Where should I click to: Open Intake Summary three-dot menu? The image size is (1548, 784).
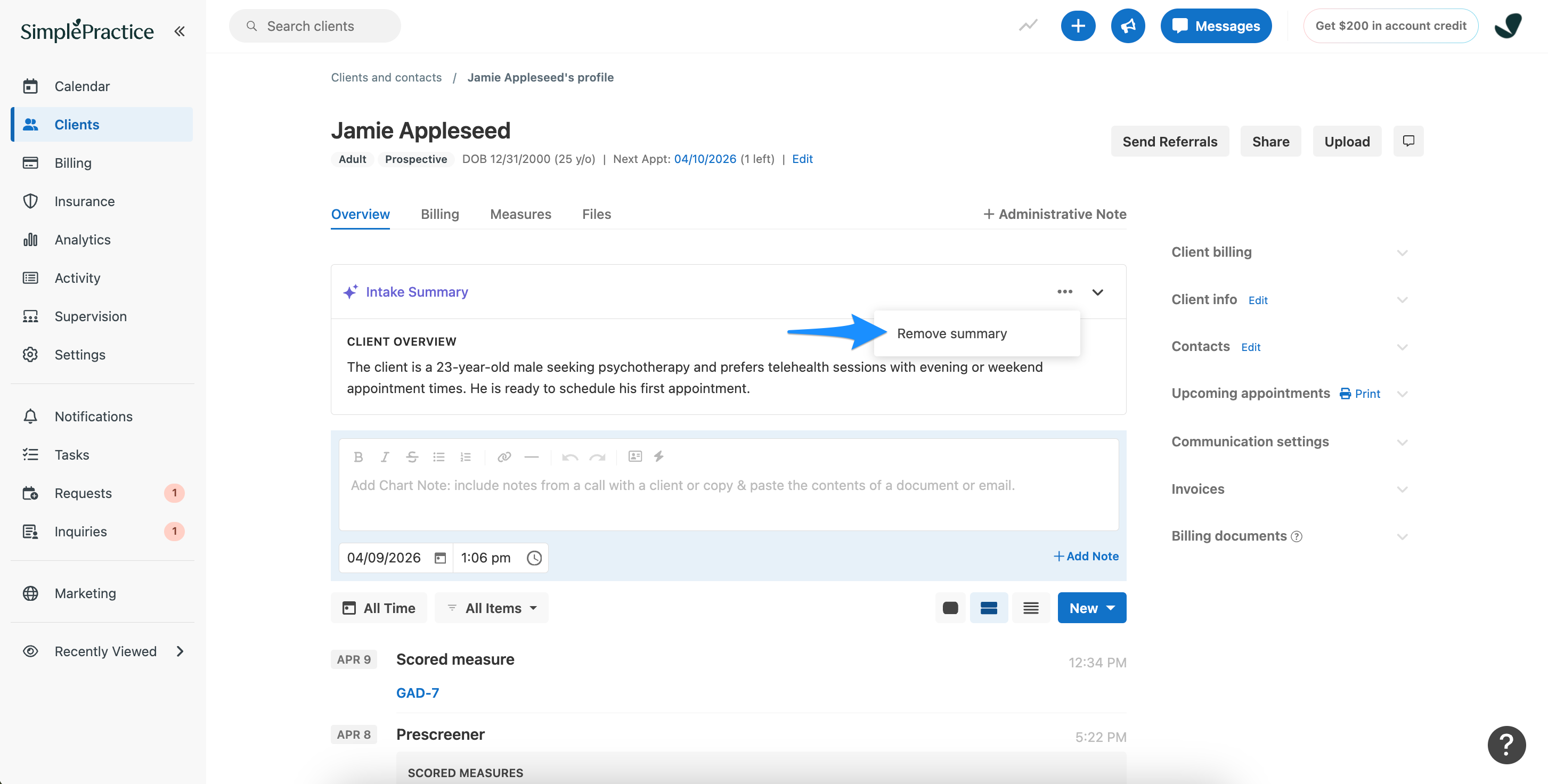pos(1065,292)
